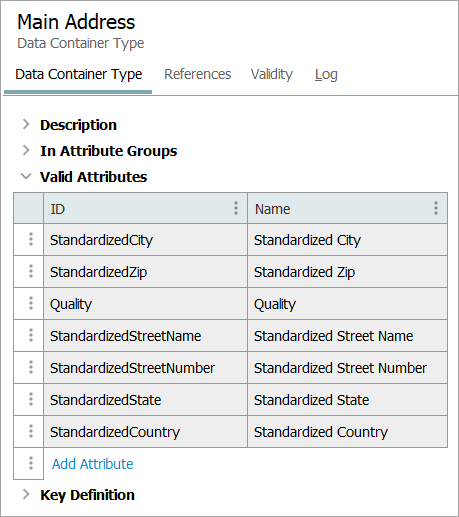
Task: Open row menu for StandardizedCity
Action: coord(31,239)
